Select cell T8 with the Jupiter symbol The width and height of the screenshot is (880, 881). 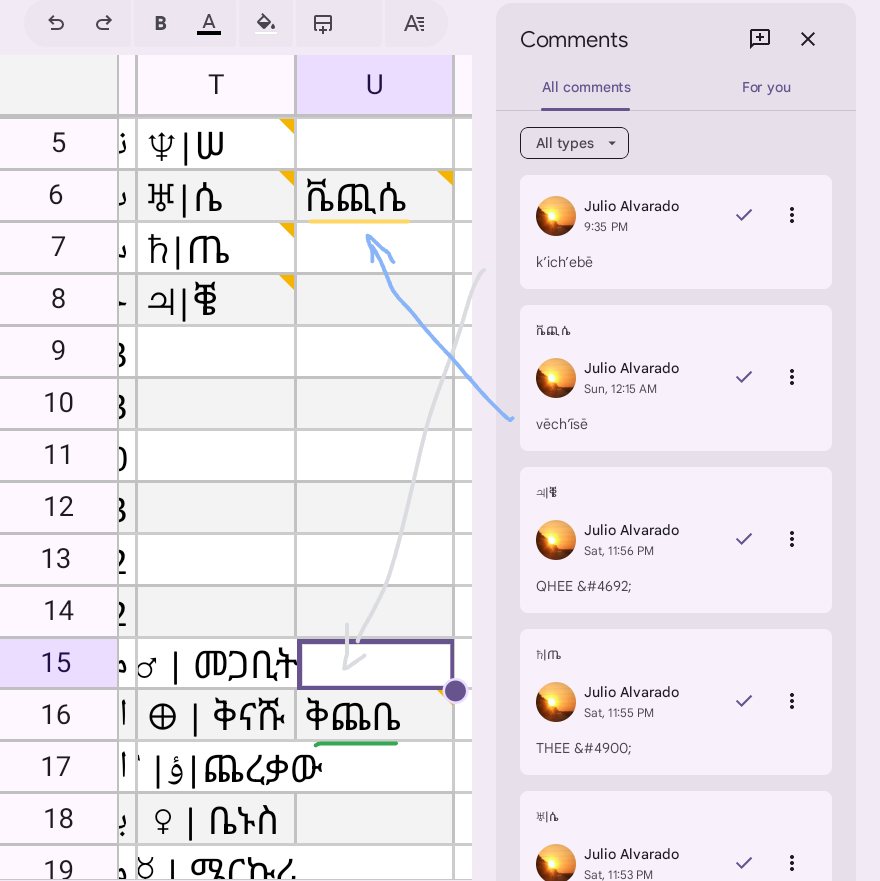click(x=216, y=299)
